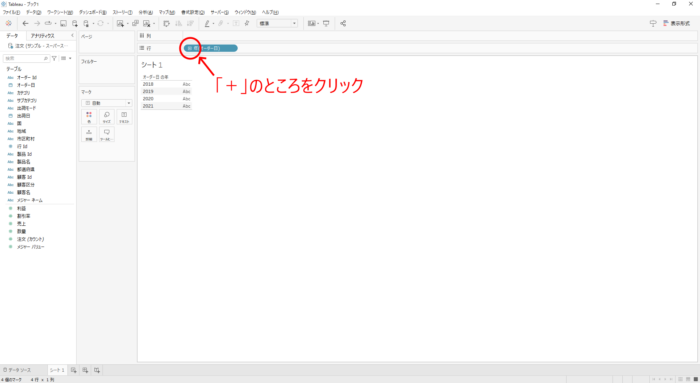Click the new dashboard icon at bottom
The height and width of the screenshot is (383, 700).
(x=85, y=370)
